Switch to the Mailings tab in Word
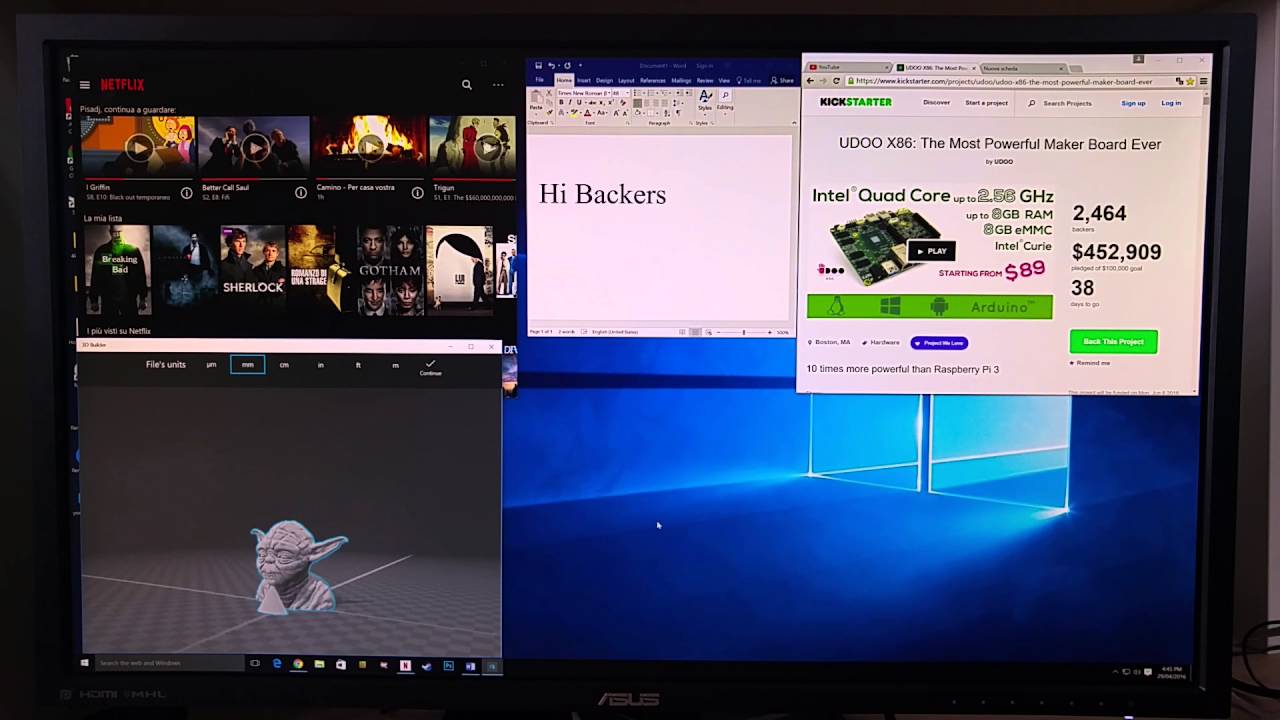The width and height of the screenshot is (1280, 720). click(x=681, y=81)
